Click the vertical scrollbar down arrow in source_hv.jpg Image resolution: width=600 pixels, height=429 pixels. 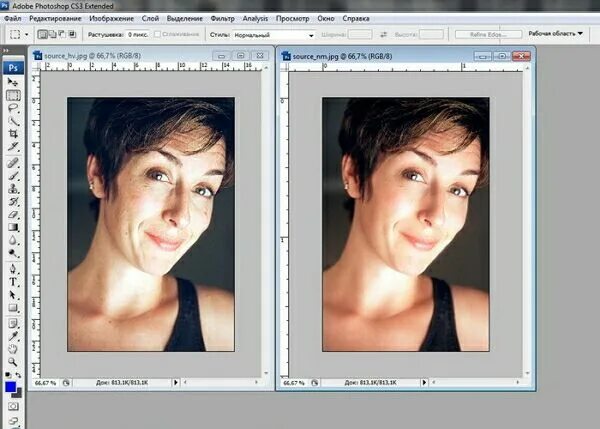tap(266, 373)
